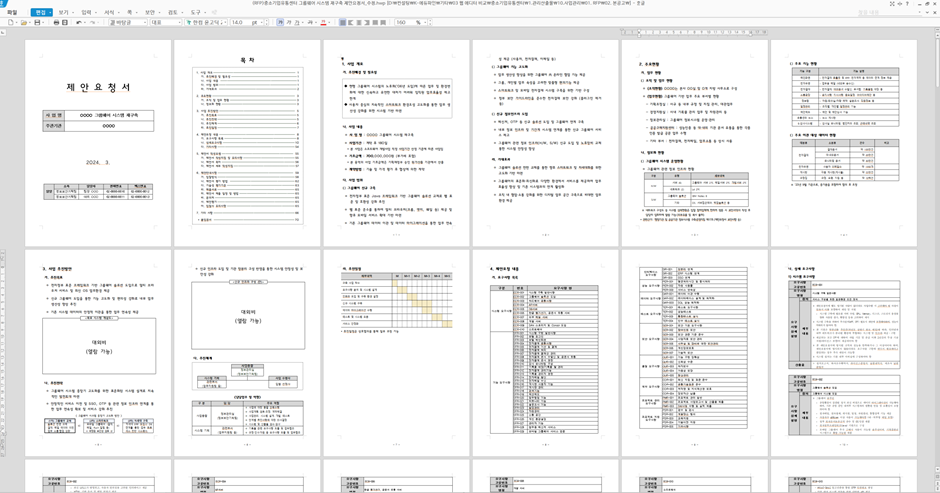Set center paragraph alignment

358,22
